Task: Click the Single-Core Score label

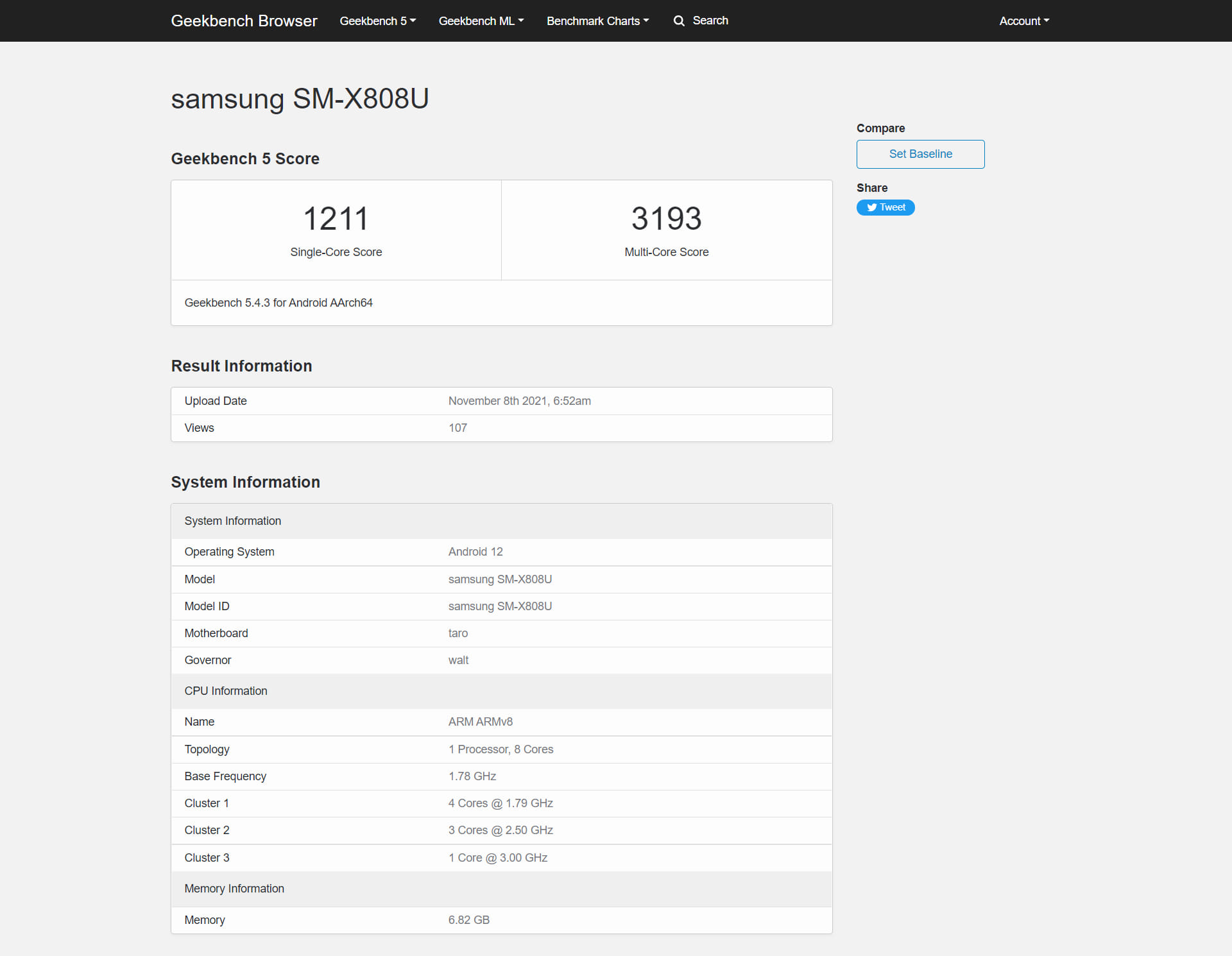Action: click(336, 252)
